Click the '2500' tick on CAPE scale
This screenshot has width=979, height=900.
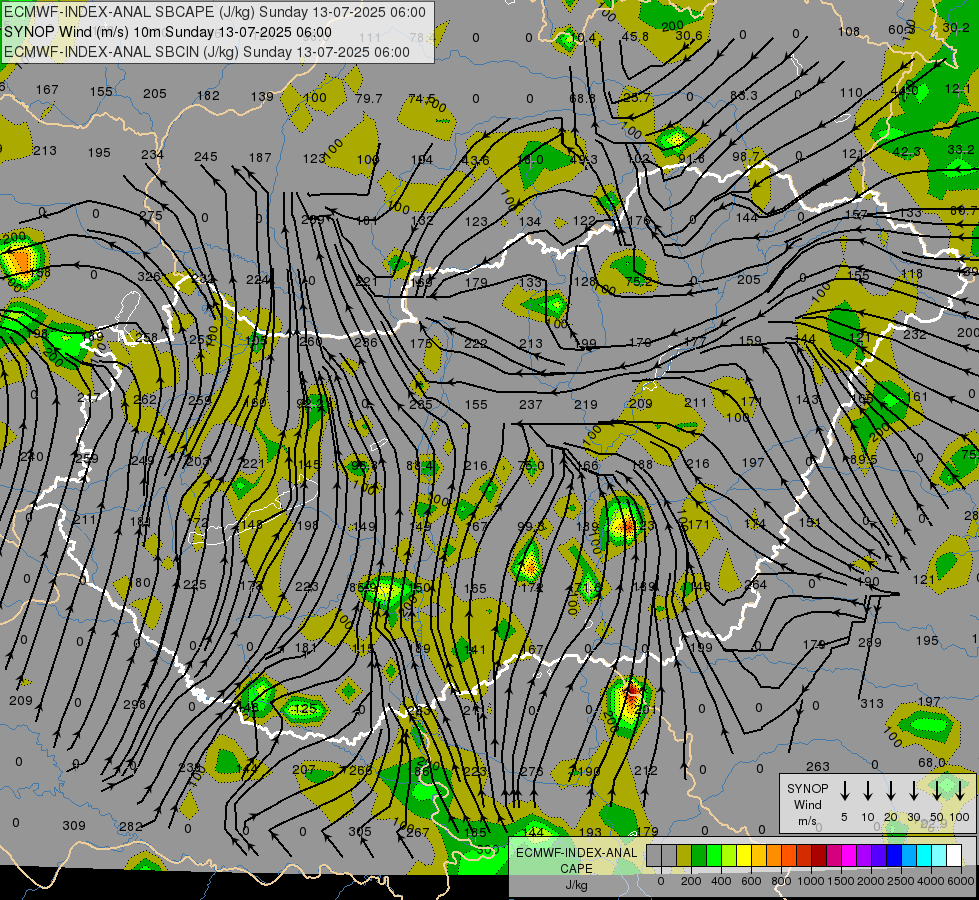click(x=901, y=881)
